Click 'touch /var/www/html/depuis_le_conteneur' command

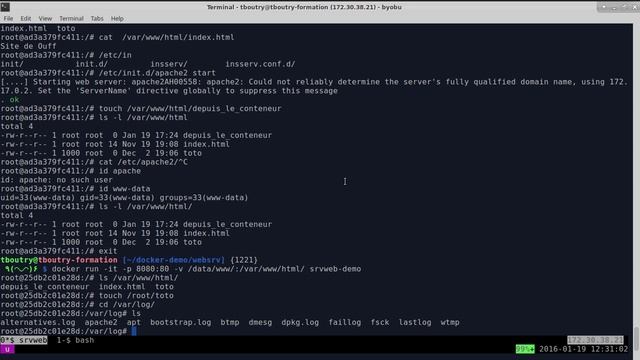[x=190, y=109]
